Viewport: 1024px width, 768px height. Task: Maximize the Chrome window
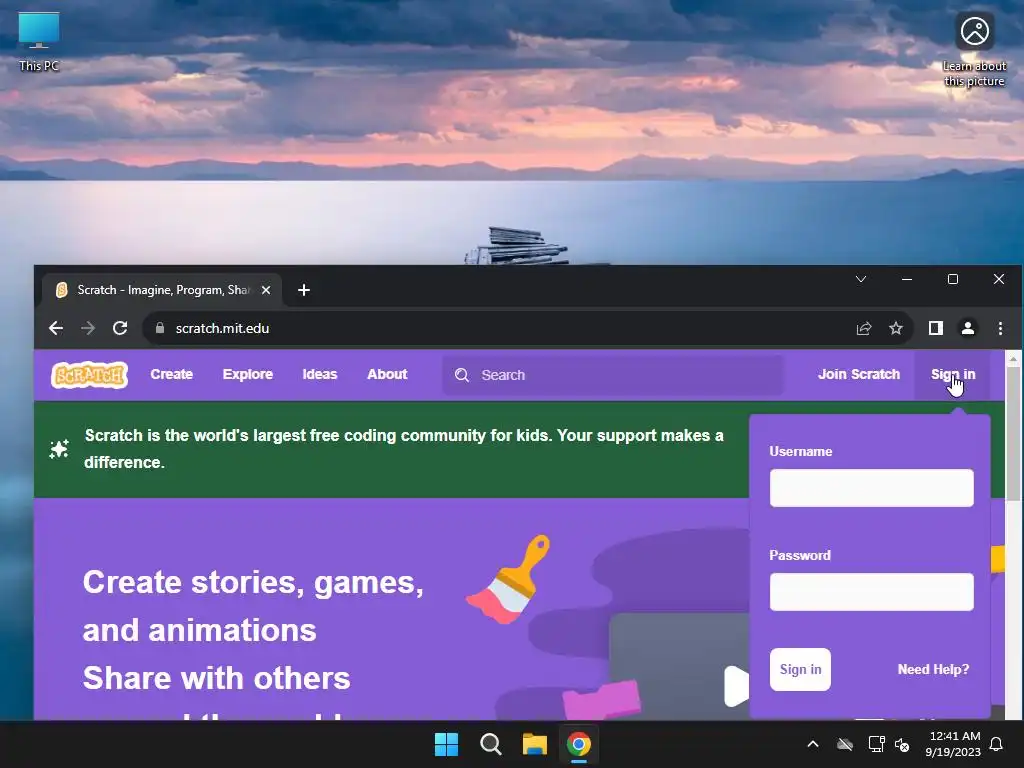(x=953, y=279)
